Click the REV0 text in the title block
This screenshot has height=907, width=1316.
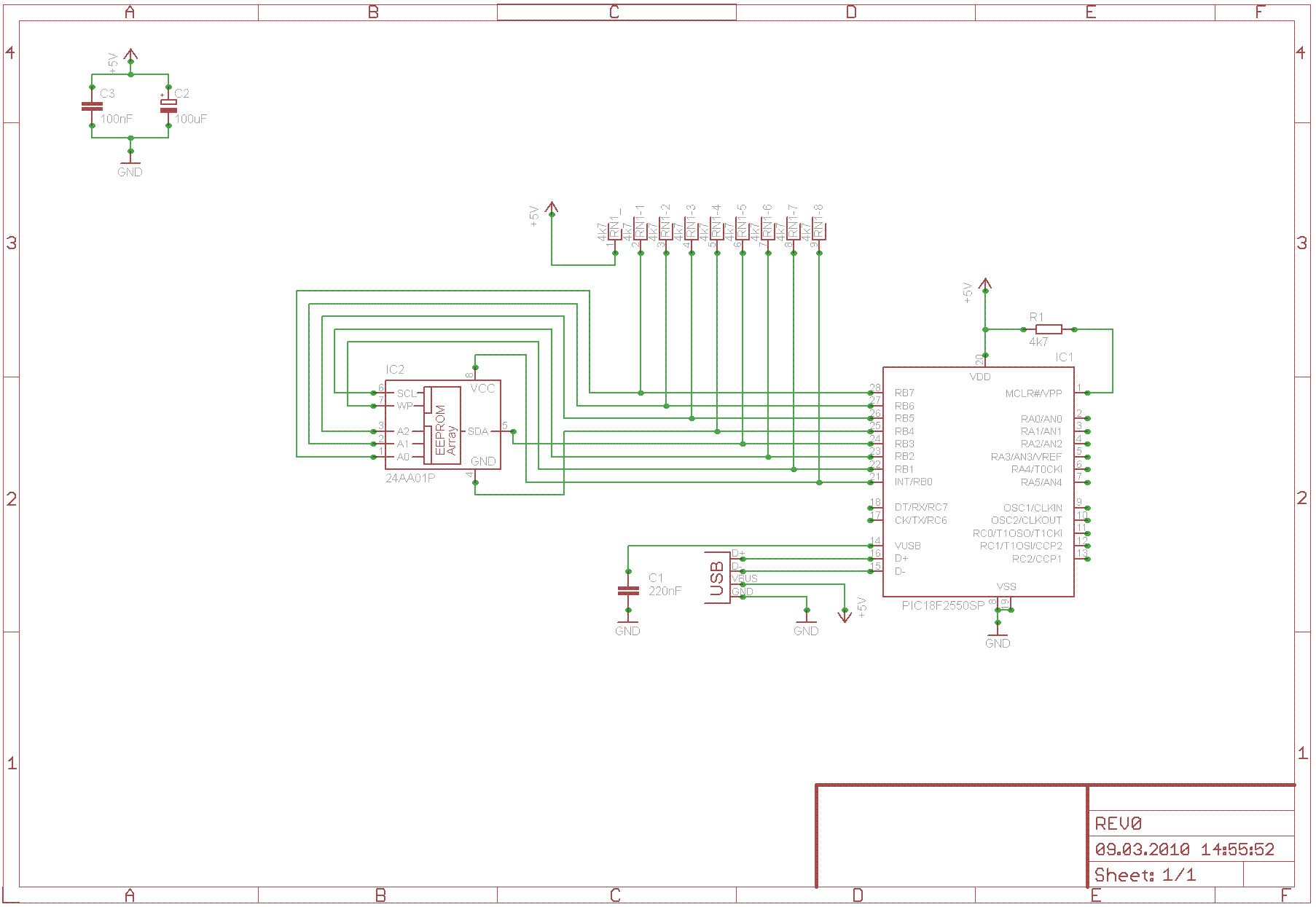(x=1119, y=824)
